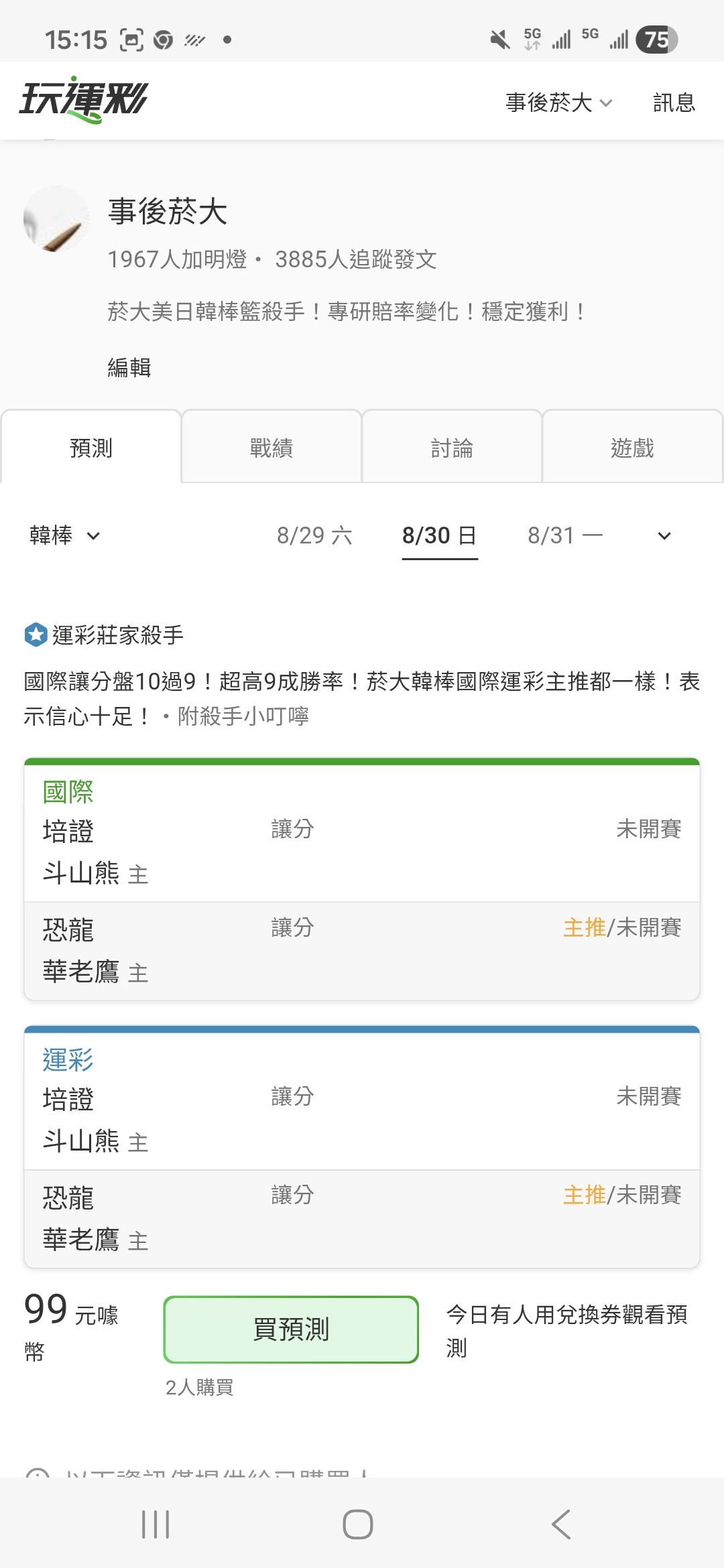Screen dimensions: 724x1568
Task: Expand more dates chevron after 8/31
Action: point(664,536)
